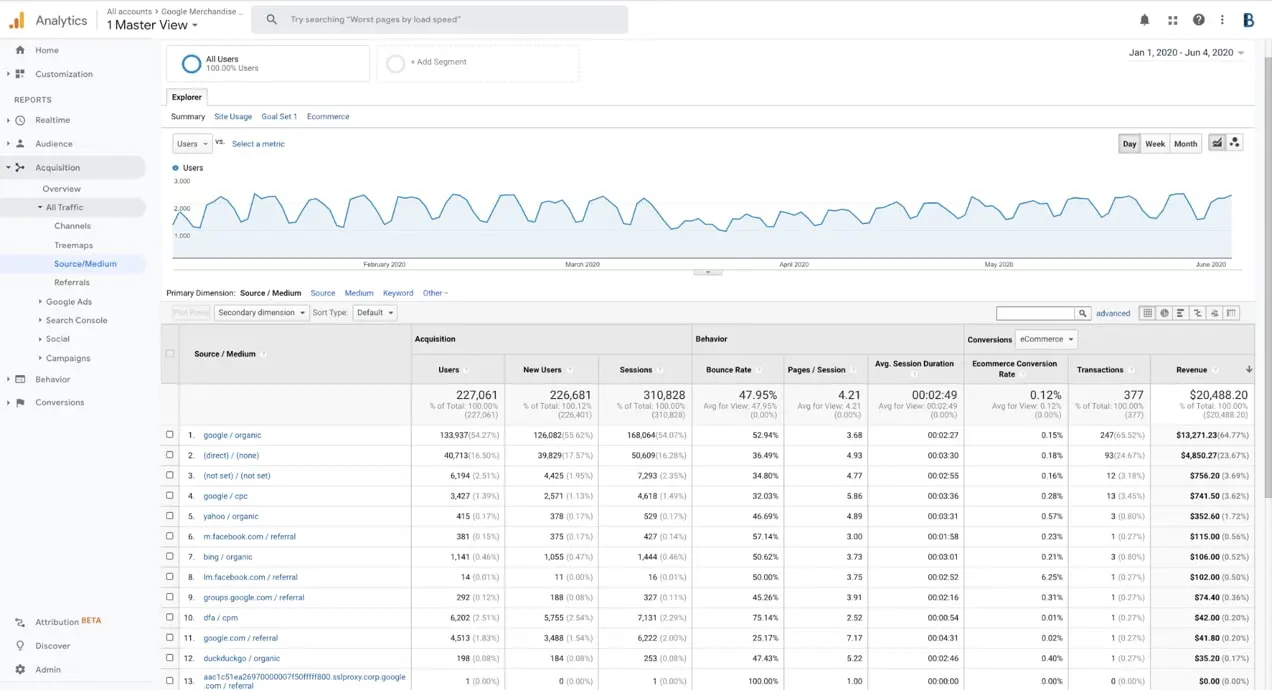1272x690 pixels.
Task: Switch to the Goal Set 1 tab
Action: click(x=279, y=117)
